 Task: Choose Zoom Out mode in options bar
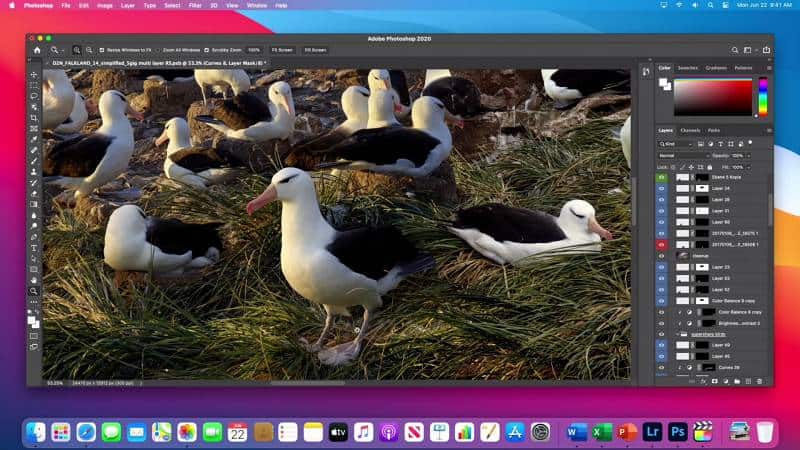(x=89, y=50)
